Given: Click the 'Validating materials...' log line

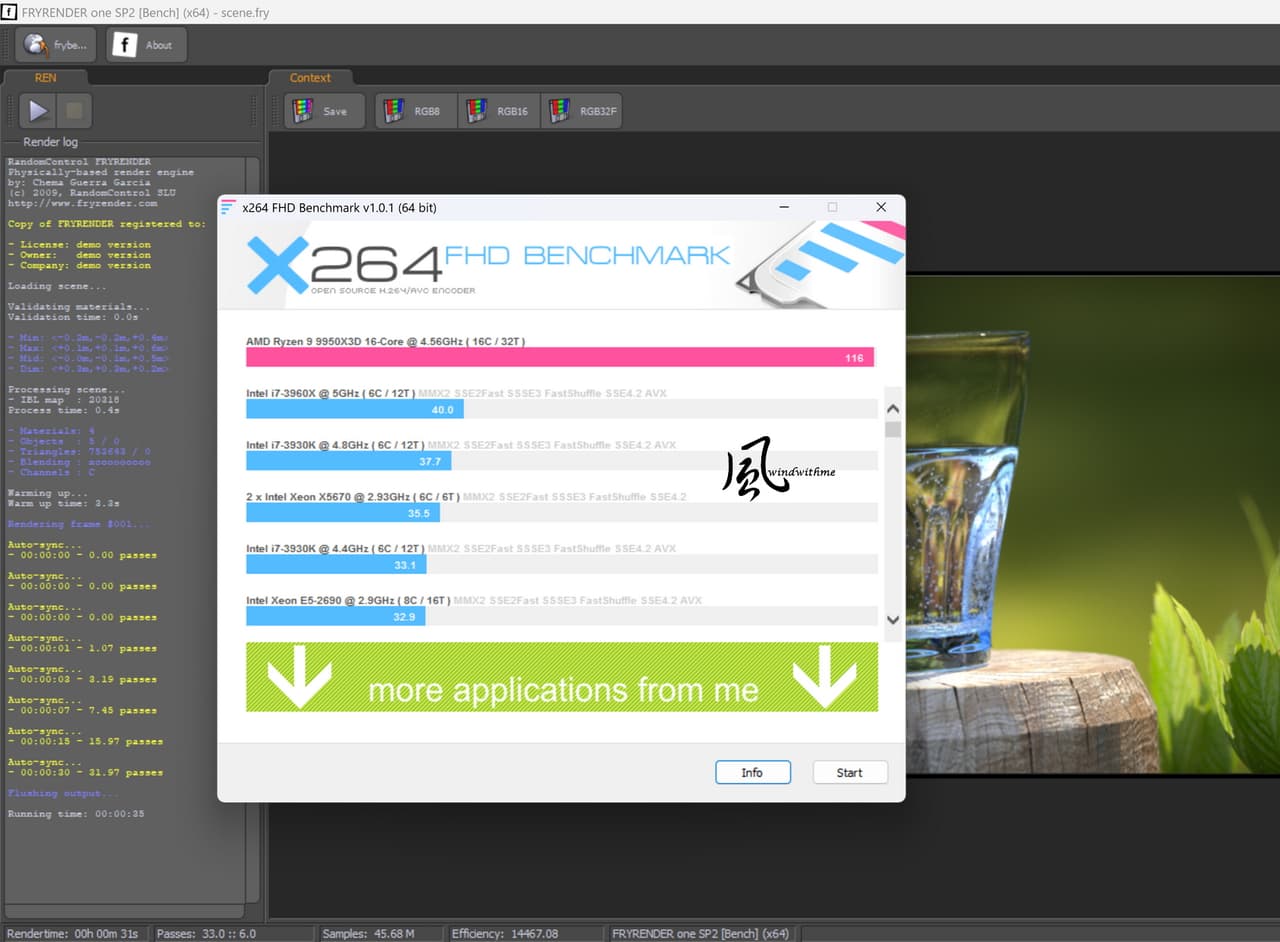Looking at the screenshot, I should pyautogui.click(x=79, y=307).
